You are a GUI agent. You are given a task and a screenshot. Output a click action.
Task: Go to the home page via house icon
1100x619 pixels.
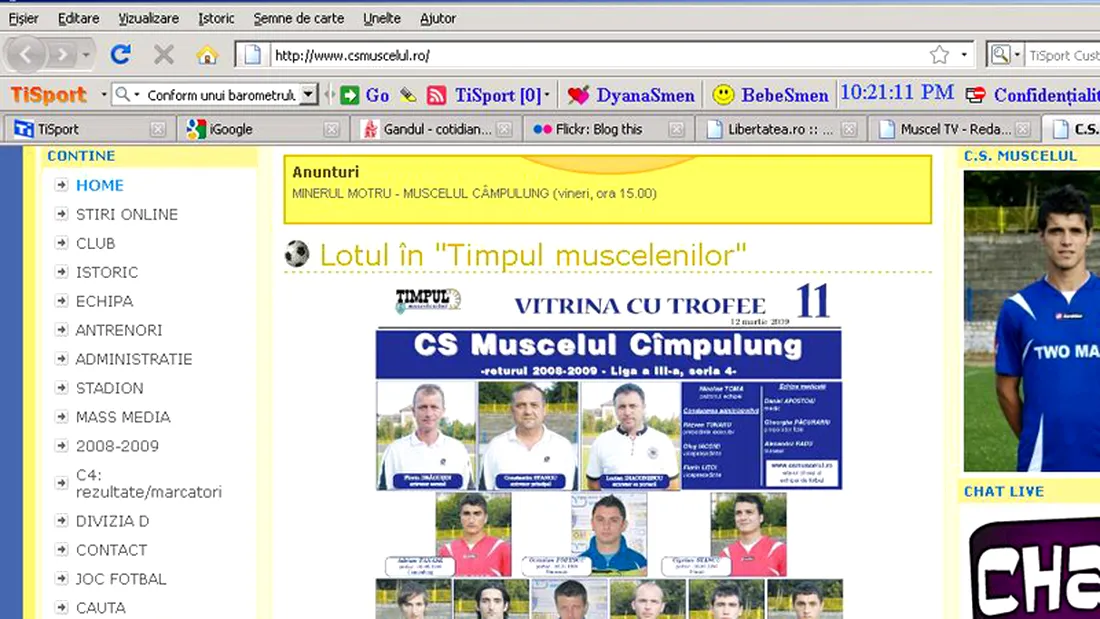[207, 54]
